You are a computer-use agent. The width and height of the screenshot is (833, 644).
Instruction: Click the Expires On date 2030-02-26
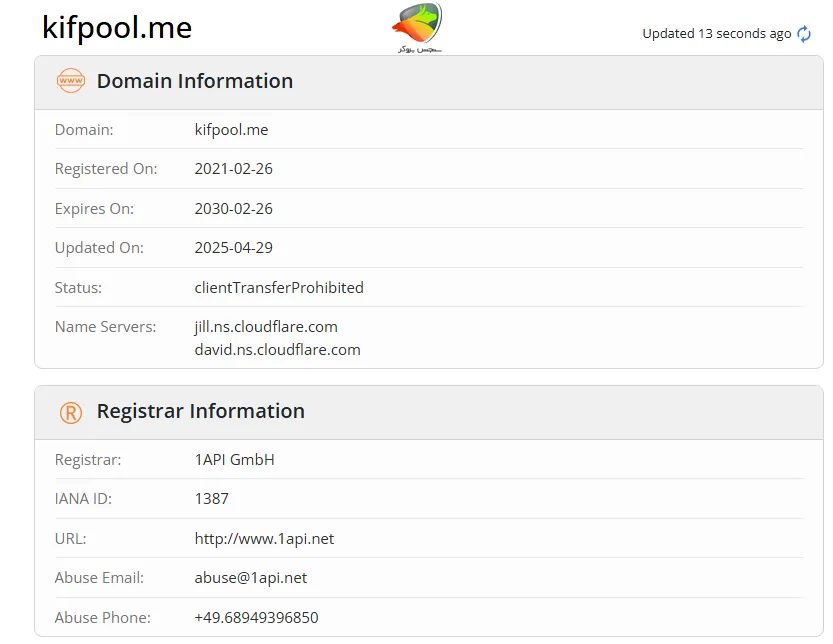coord(233,209)
